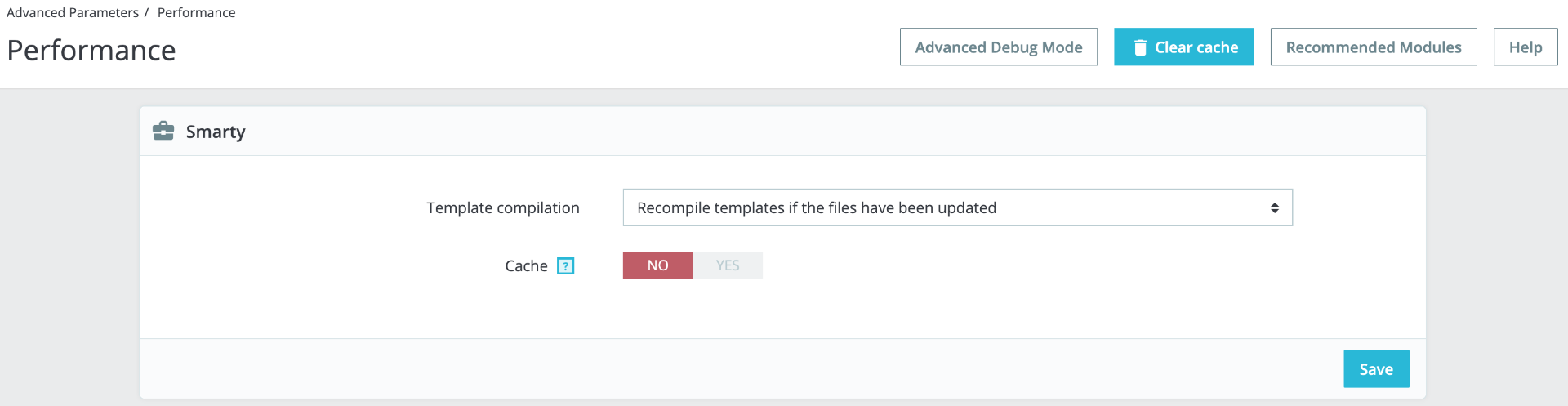This screenshot has width=1568, height=406.
Task: View Recommended Modules
Action: (x=1374, y=47)
